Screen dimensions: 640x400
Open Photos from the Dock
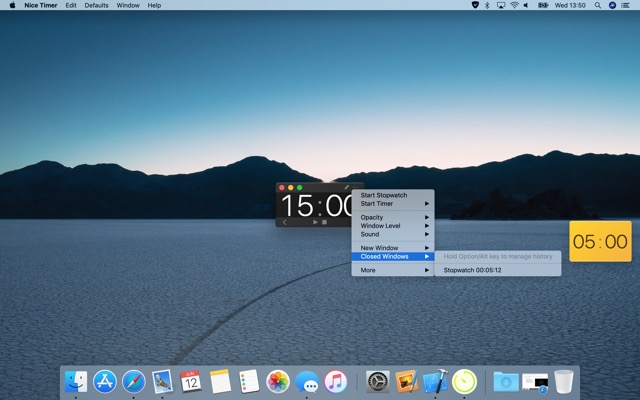[278, 382]
